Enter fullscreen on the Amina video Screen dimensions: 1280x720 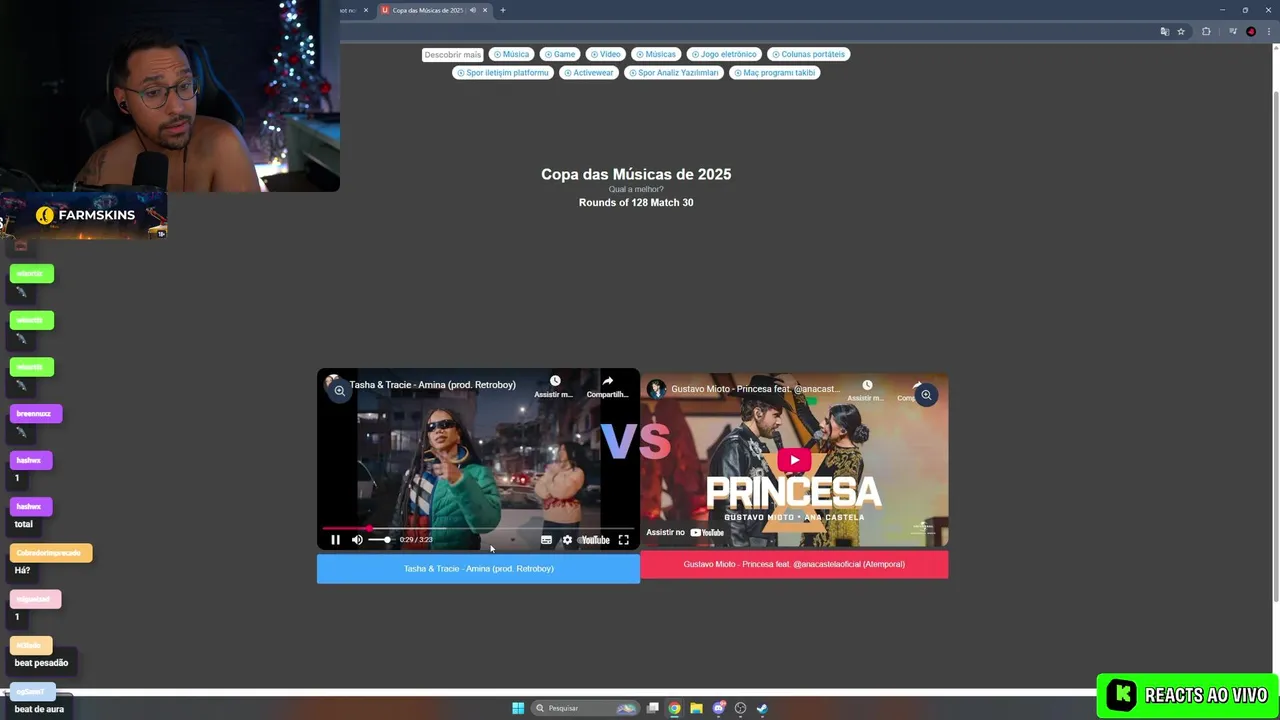point(623,540)
